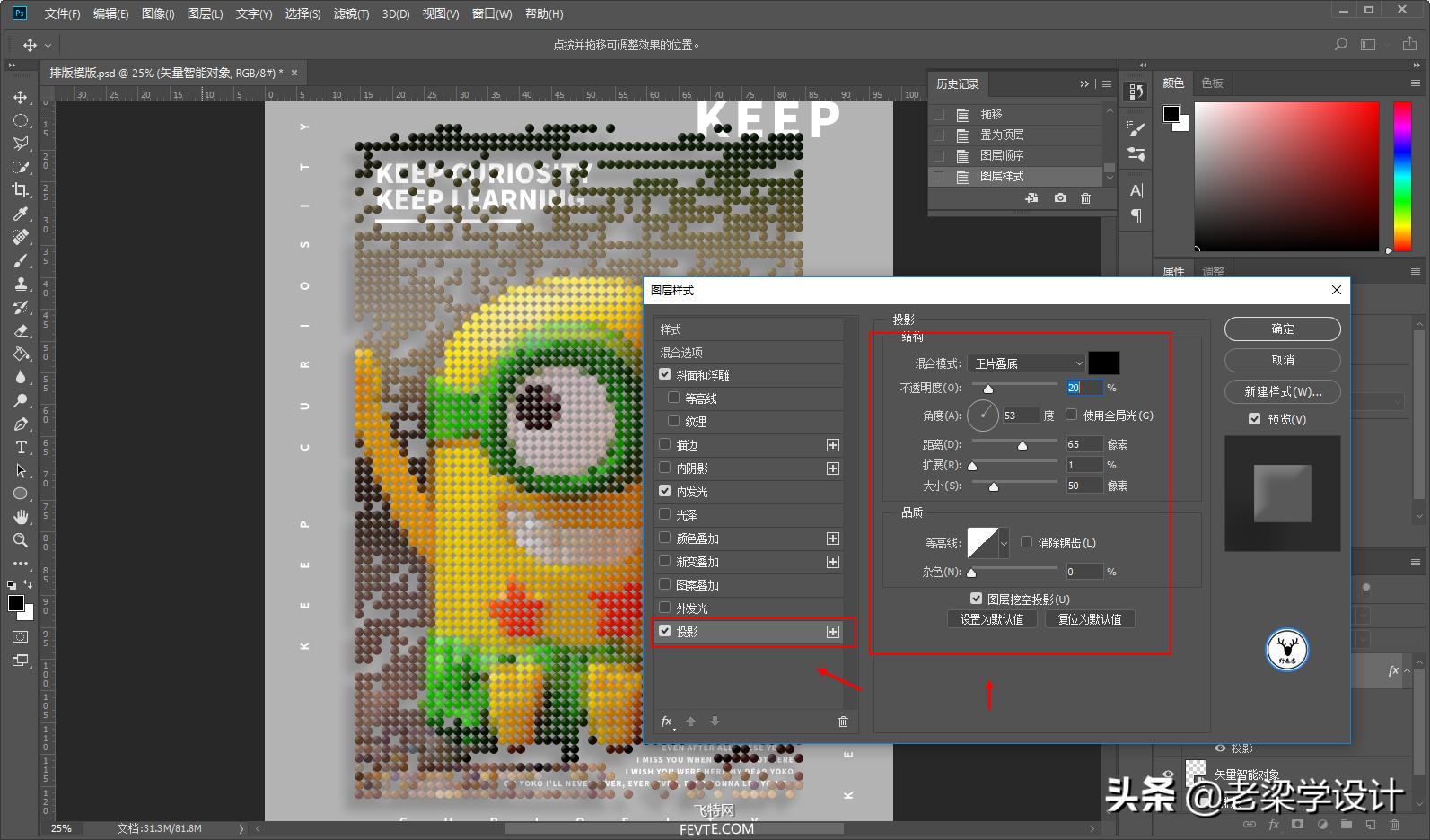Toggle 图层挖空投影(U) checkbox
The width and height of the screenshot is (1430, 840).
(976, 599)
